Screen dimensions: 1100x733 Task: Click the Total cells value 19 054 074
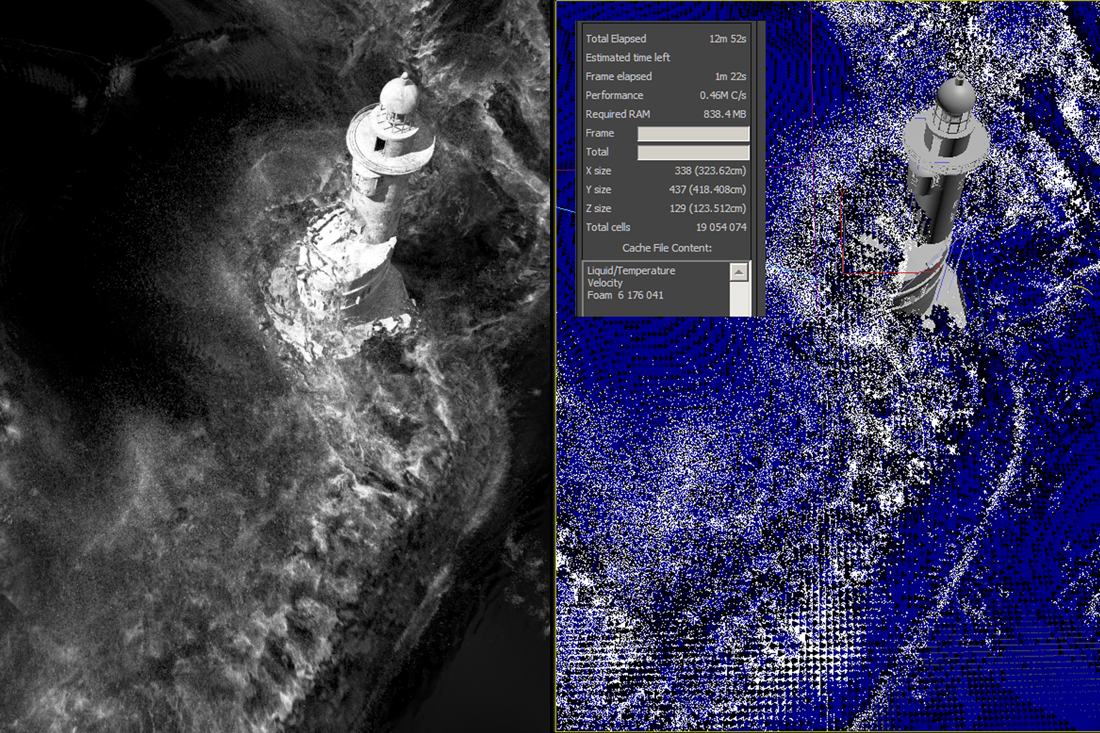721,228
